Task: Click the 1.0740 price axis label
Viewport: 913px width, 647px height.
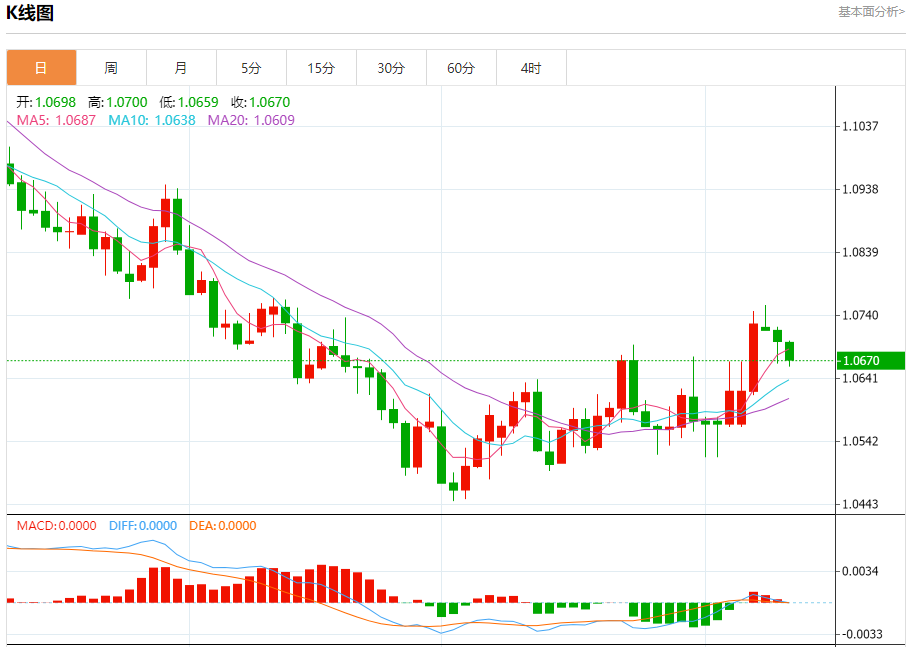Action: coord(861,315)
